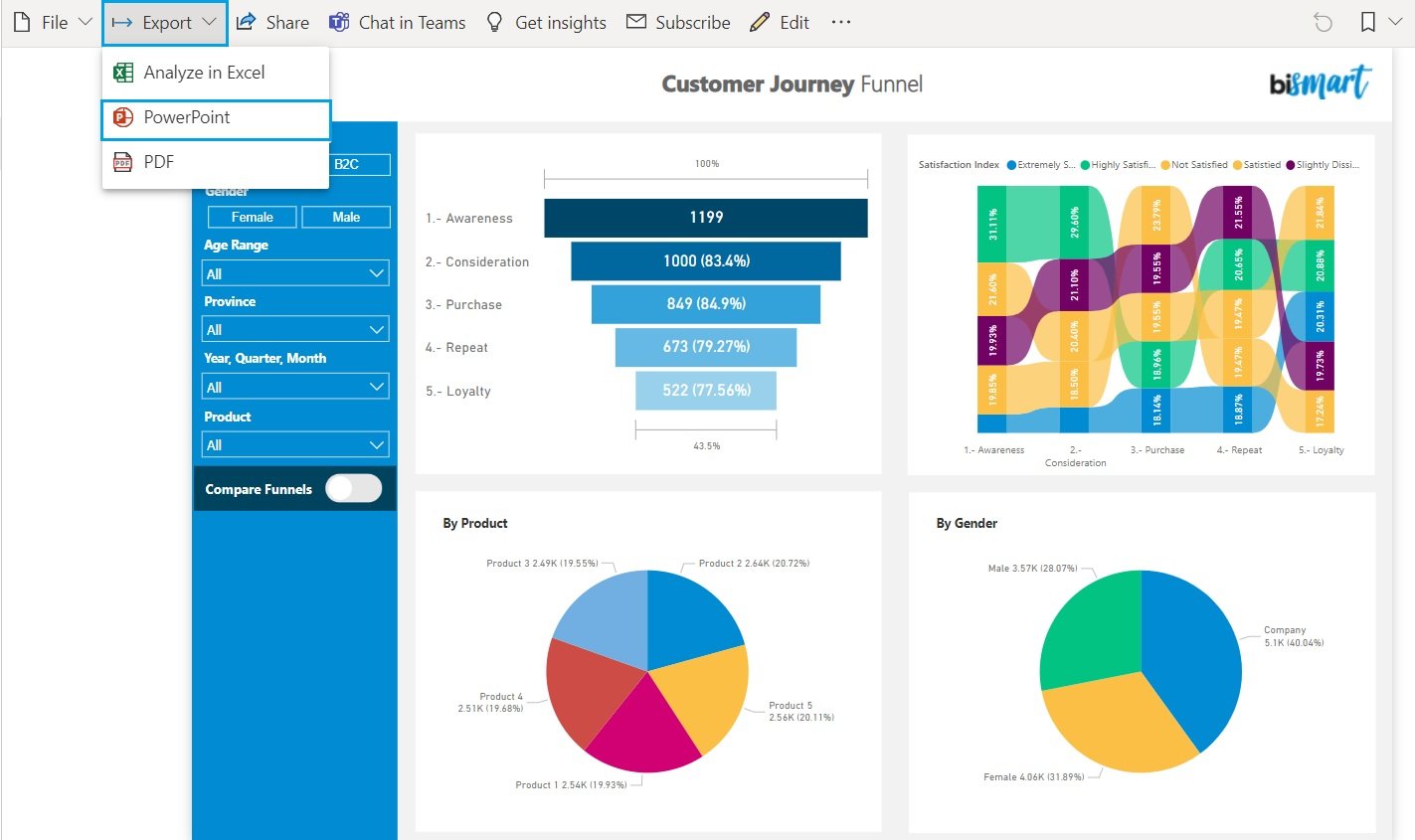The height and width of the screenshot is (840, 1415).
Task: Expand the Province filter dropdown
Action: 295,328
